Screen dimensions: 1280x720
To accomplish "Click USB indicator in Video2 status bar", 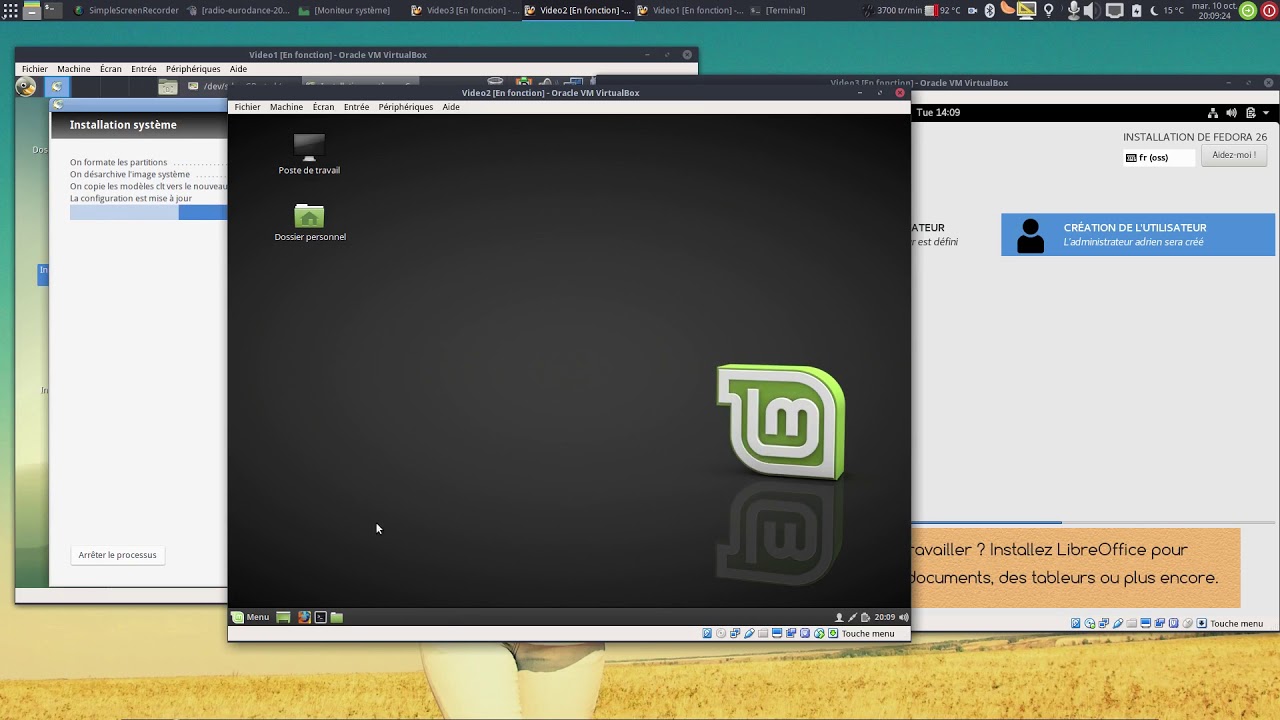I will point(749,633).
